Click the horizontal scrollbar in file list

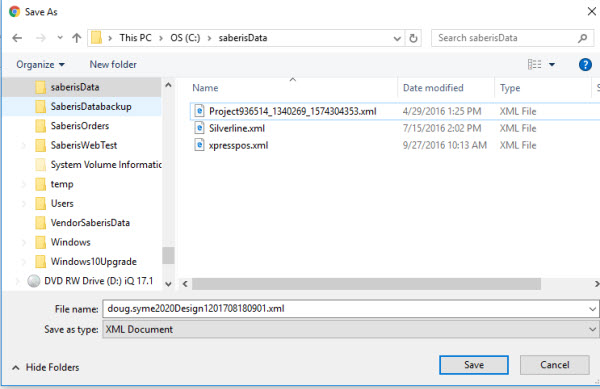(x=366, y=284)
